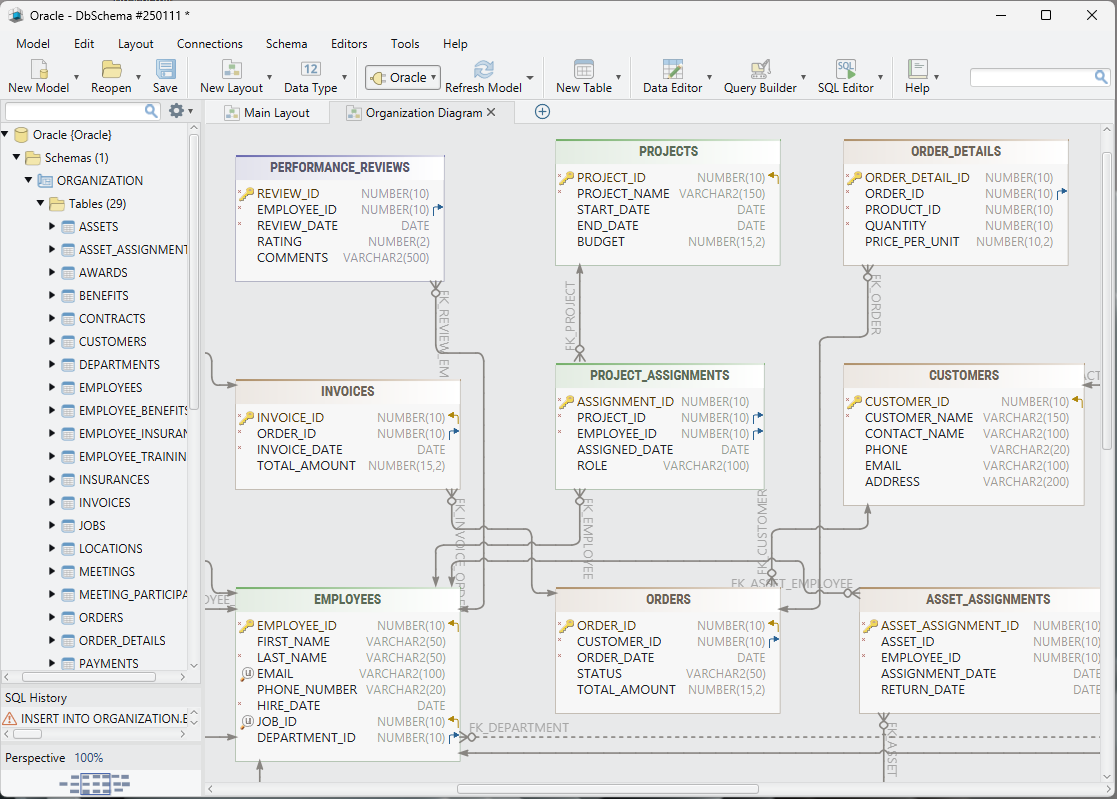Switch to the Main Layout tab

click(267, 113)
